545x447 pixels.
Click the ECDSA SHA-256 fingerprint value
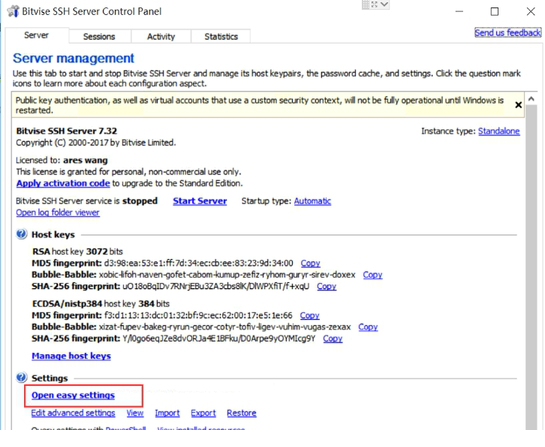pyautogui.click(x=219, y=338)
